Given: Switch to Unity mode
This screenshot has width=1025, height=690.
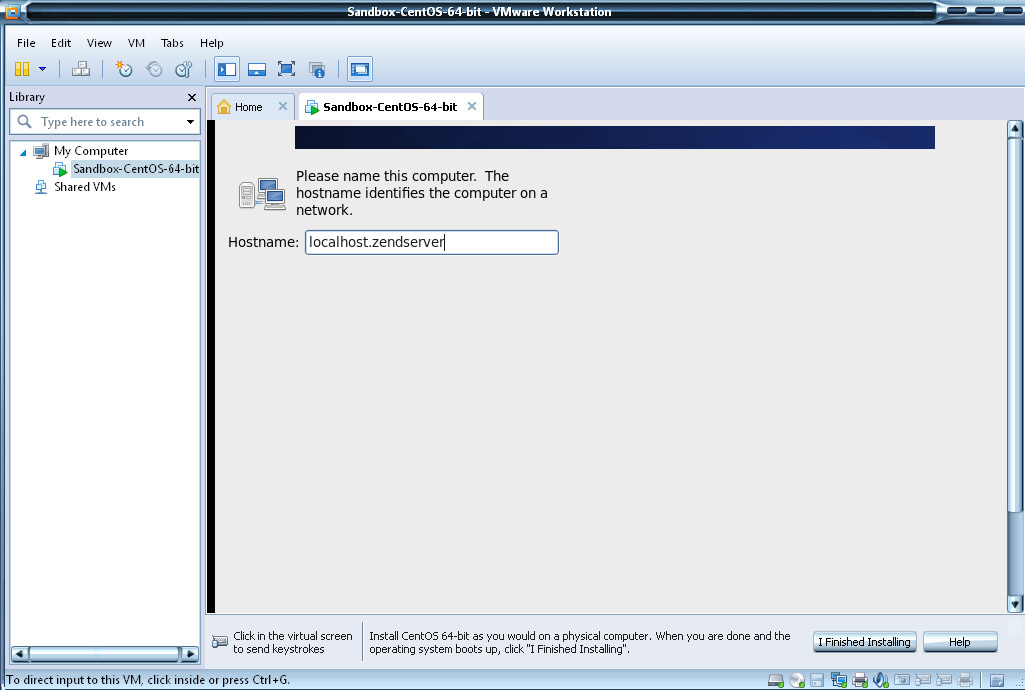Looking at the screenshot, I should pos(317,69).
